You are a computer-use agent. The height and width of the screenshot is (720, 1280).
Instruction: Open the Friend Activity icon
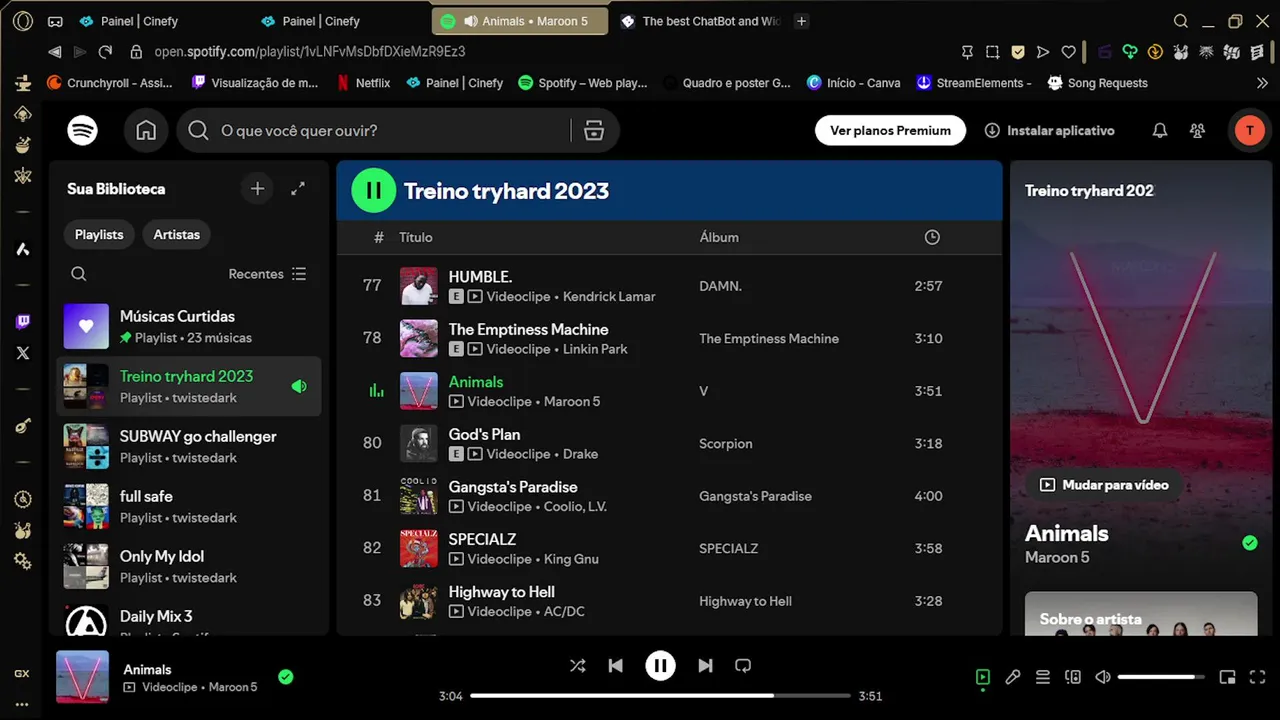(x=1197, y=130)
